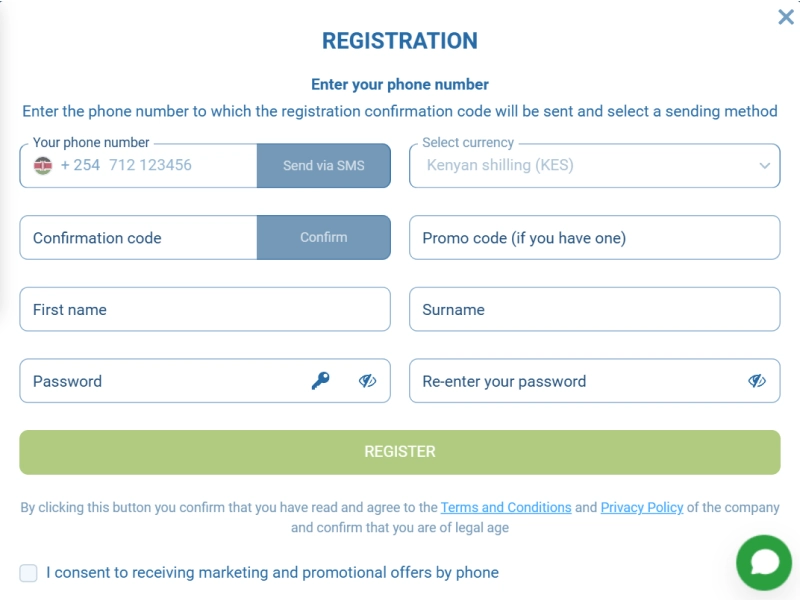Click the First name text box
800x600 pixels.
click(x=205, y=309)
